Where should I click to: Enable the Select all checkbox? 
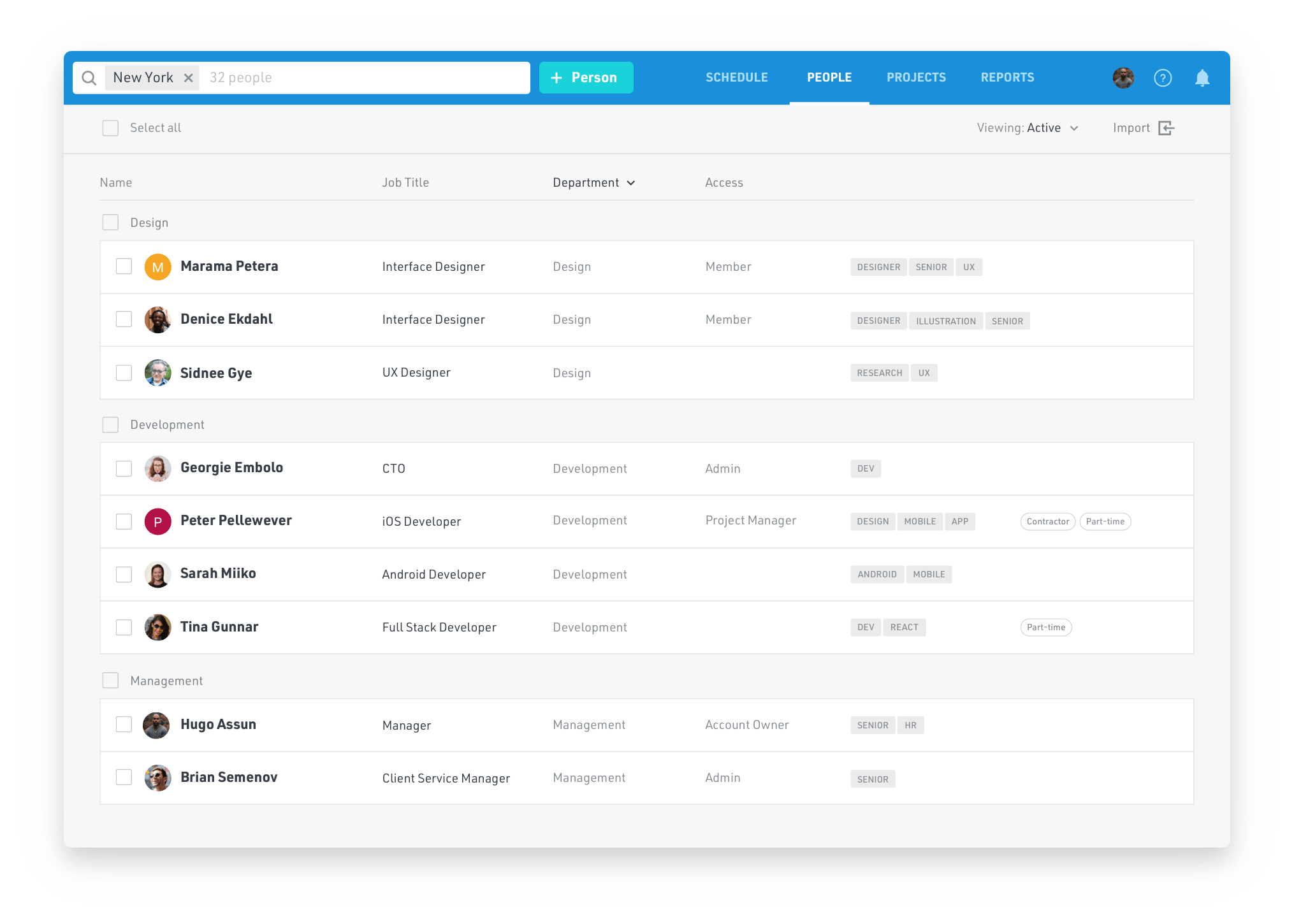tap(110, 128)
